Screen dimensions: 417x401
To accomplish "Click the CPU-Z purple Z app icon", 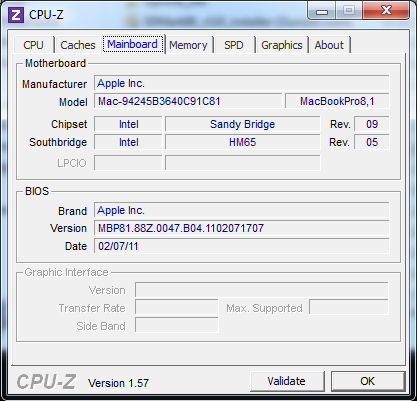I will pyautogui.click(x=16, y=15).
